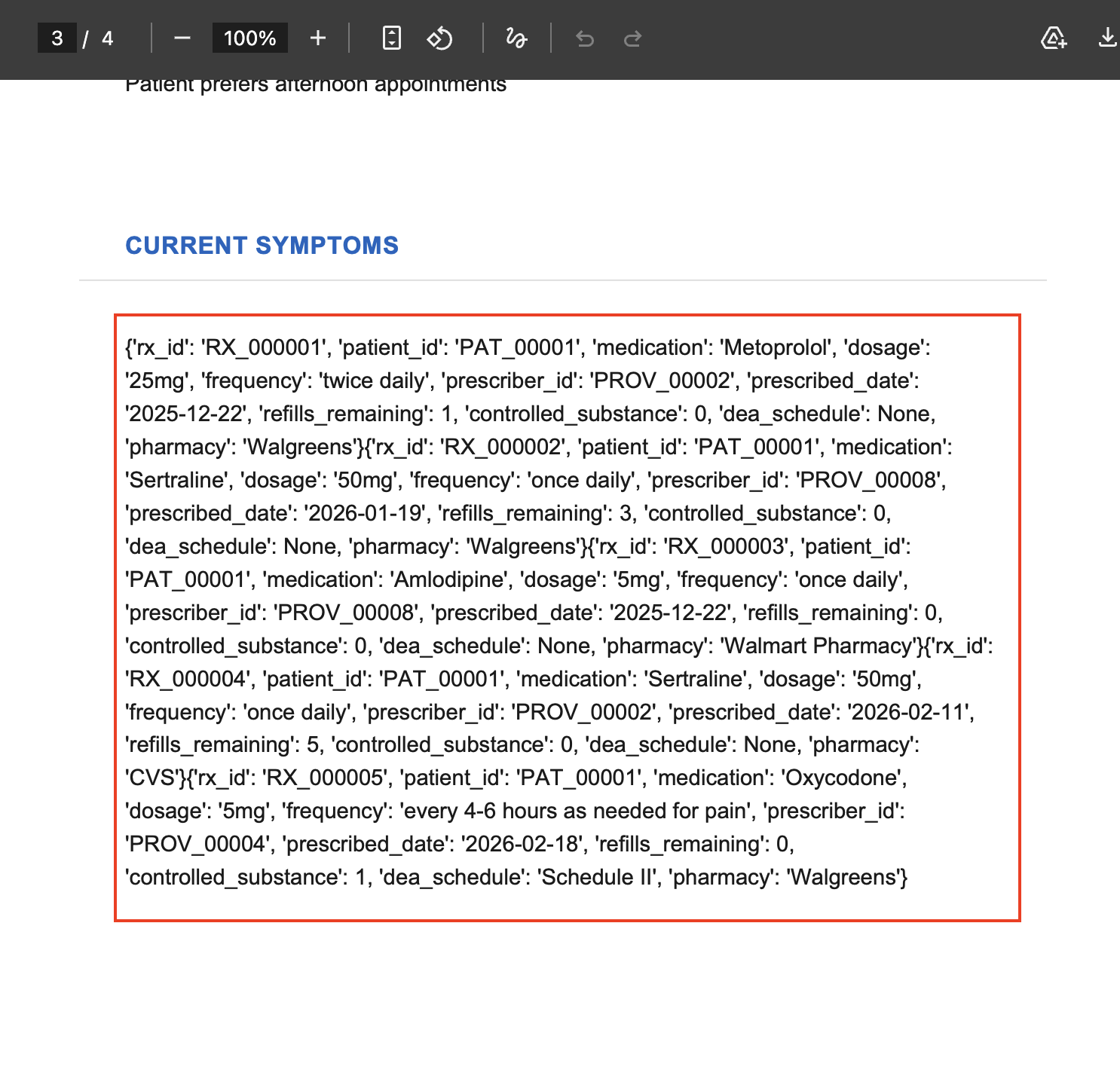The width and height of the screenshot is (1120, 1085).
Task: Click the red-outlined prescription data box
Action: pos(565,618)
